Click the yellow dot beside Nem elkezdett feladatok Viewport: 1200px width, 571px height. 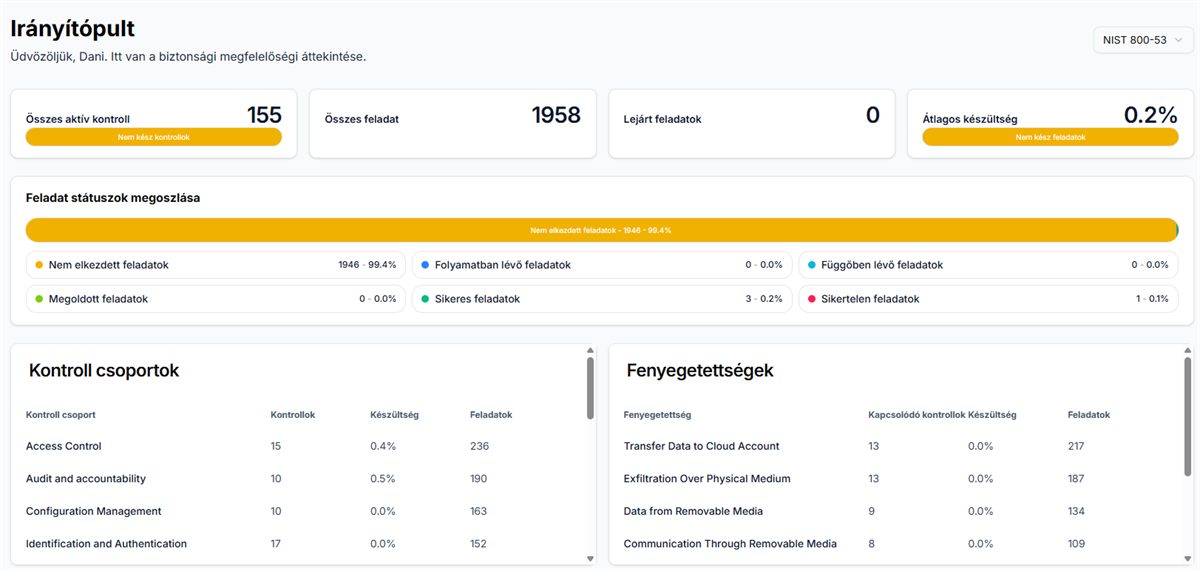pyautogui.click(x=39, y=265)
